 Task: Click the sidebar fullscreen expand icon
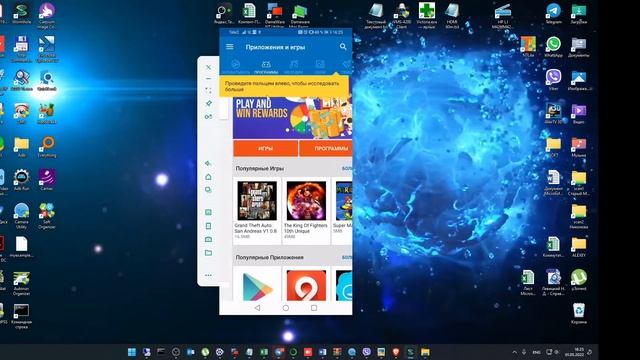pyautogui.click(x=209, y=90)
